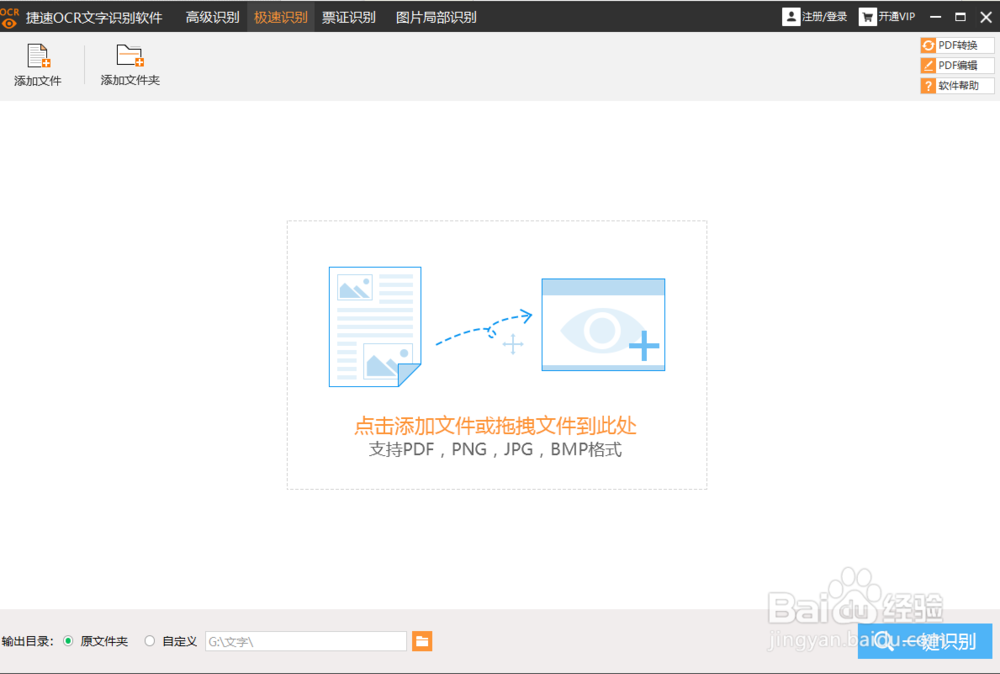
Task: Select the 原文件夹 output radio button
Action: (68, 641)
